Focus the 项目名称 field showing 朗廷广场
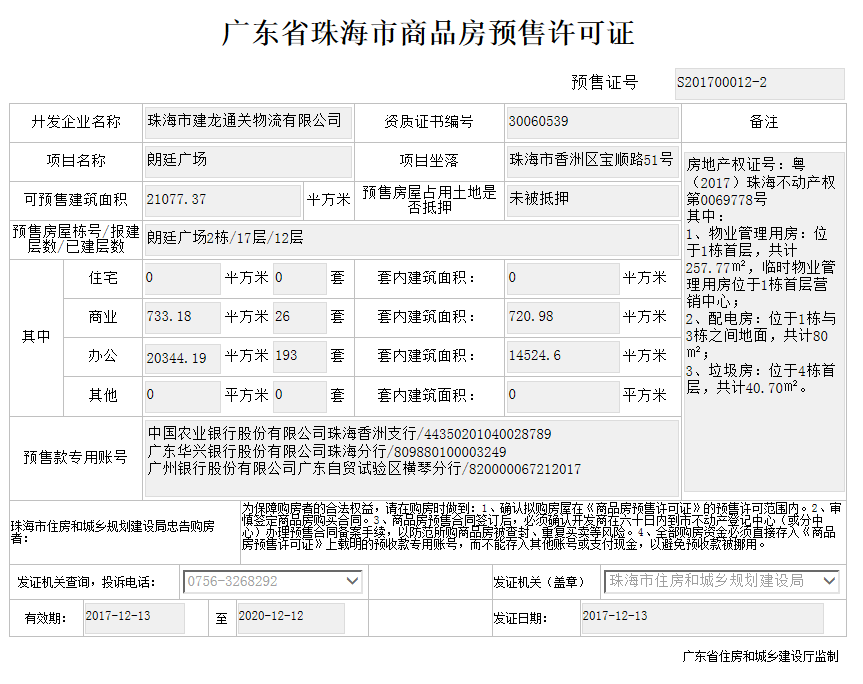 coord(248,161)
